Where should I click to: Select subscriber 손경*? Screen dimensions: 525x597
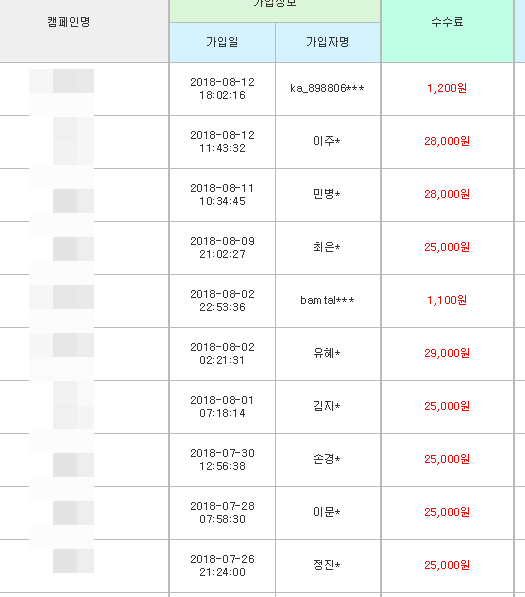click(x=327, y=459)
